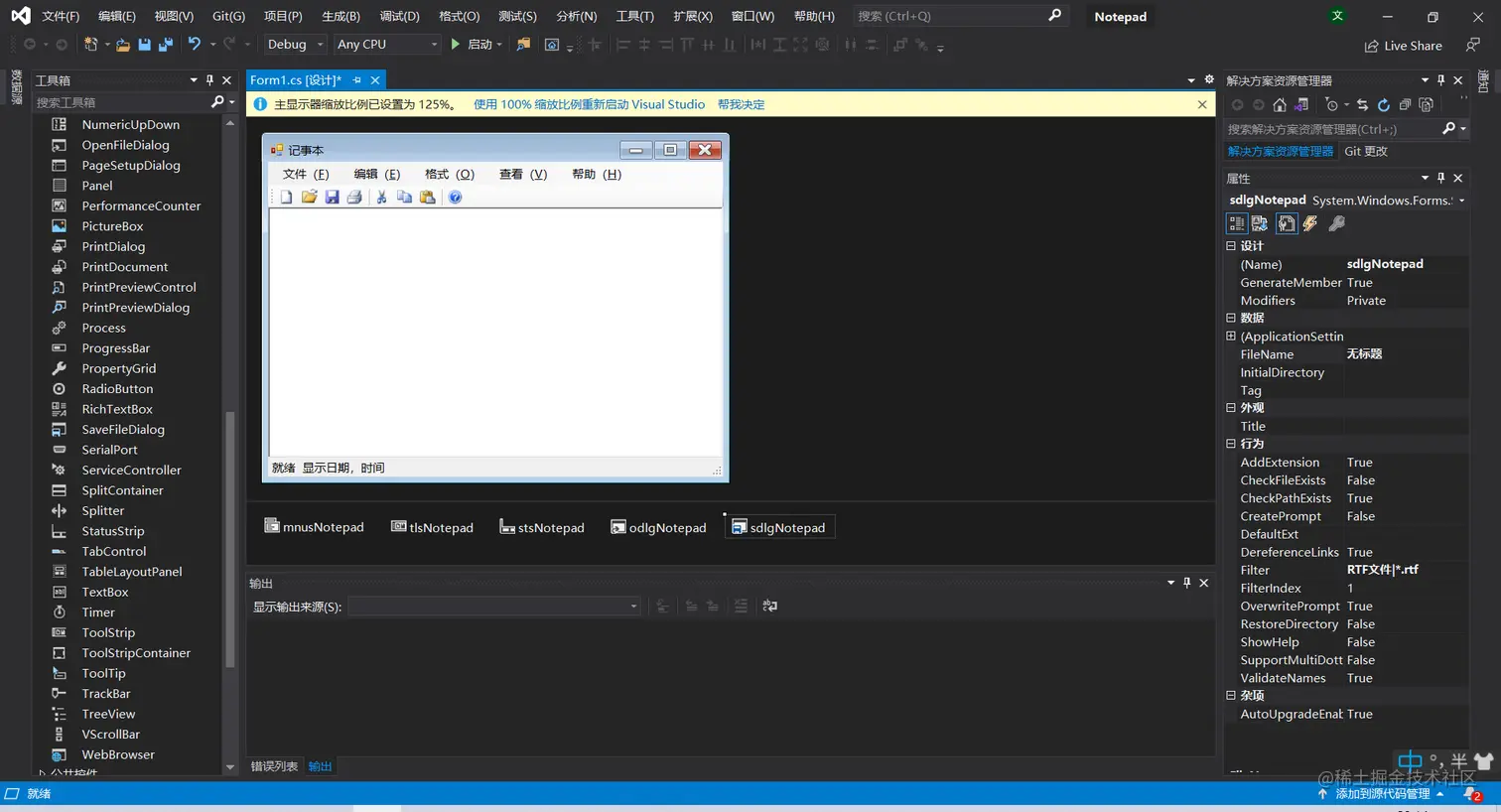Viewport: 1501px width, 812px height.
Task: Click Refresh icon in Solution Explorer toolbar
Action: click(1383, 104)
